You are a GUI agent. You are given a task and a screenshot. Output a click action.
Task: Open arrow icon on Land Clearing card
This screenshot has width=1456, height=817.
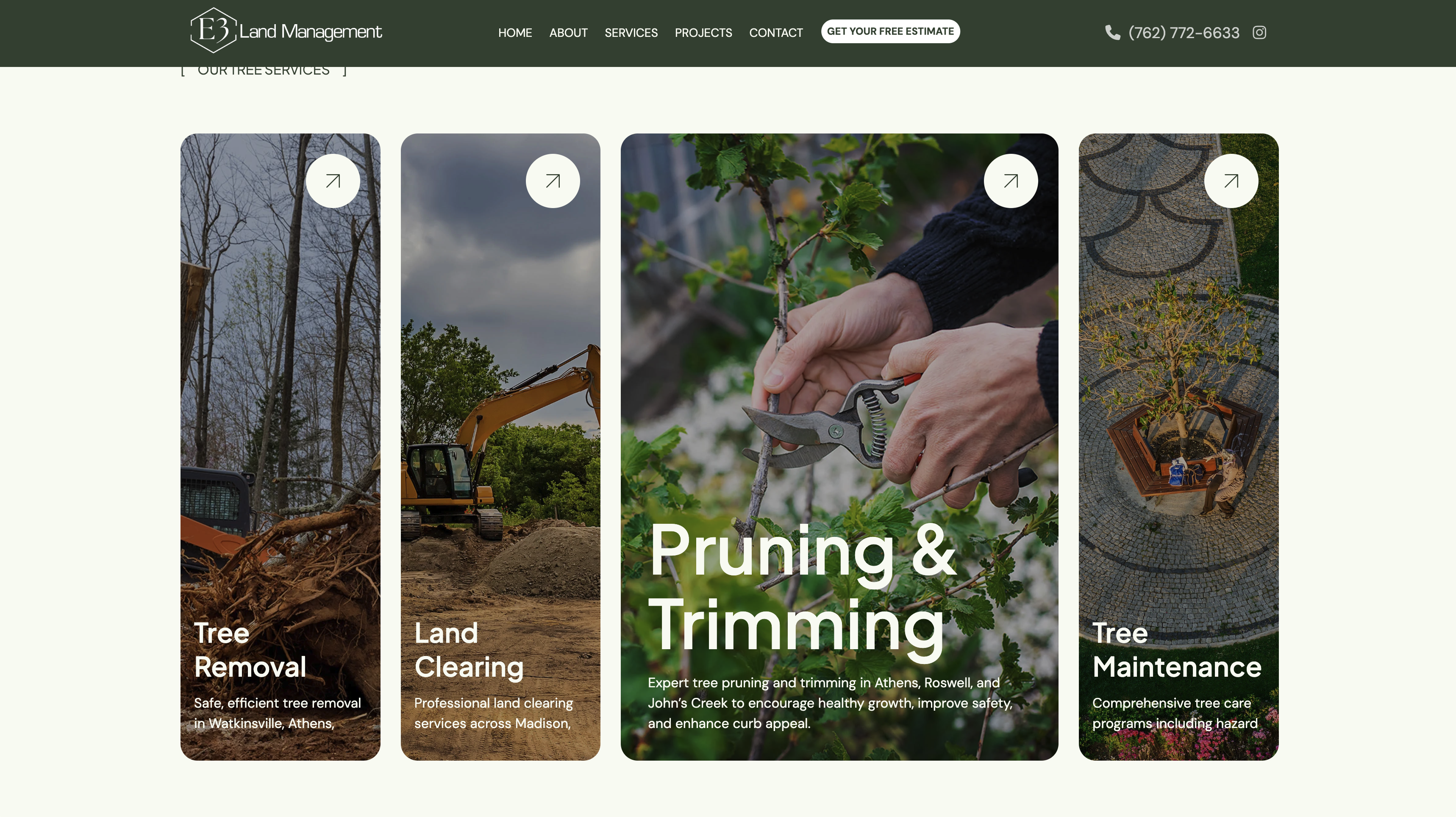pyautogui.click(x=553, y=181)
